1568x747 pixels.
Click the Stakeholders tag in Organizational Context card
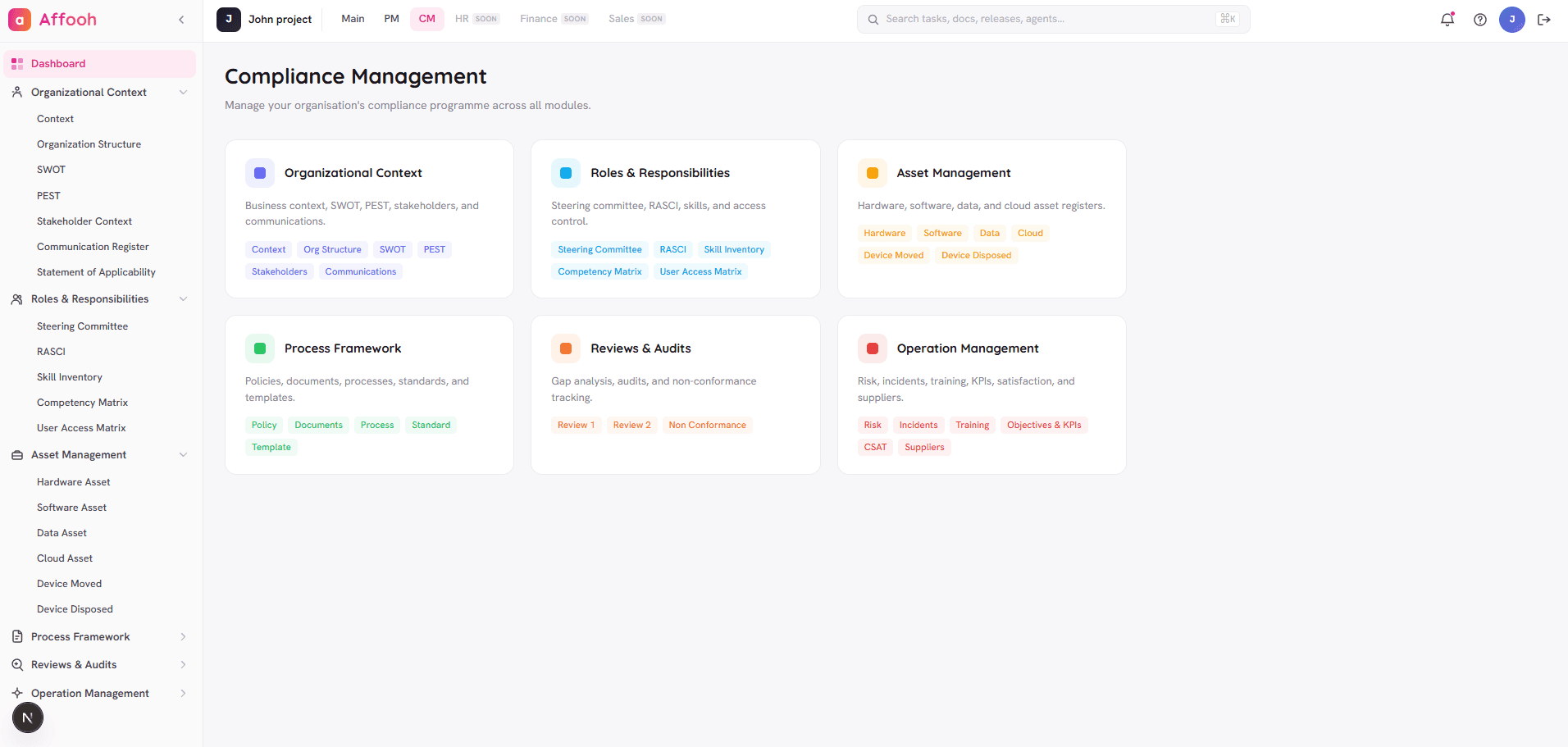(280, 272)
